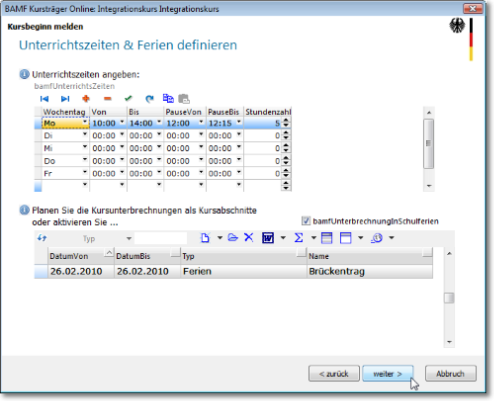
Task: Open entry with blue folder icon
Action: [233, 238]
